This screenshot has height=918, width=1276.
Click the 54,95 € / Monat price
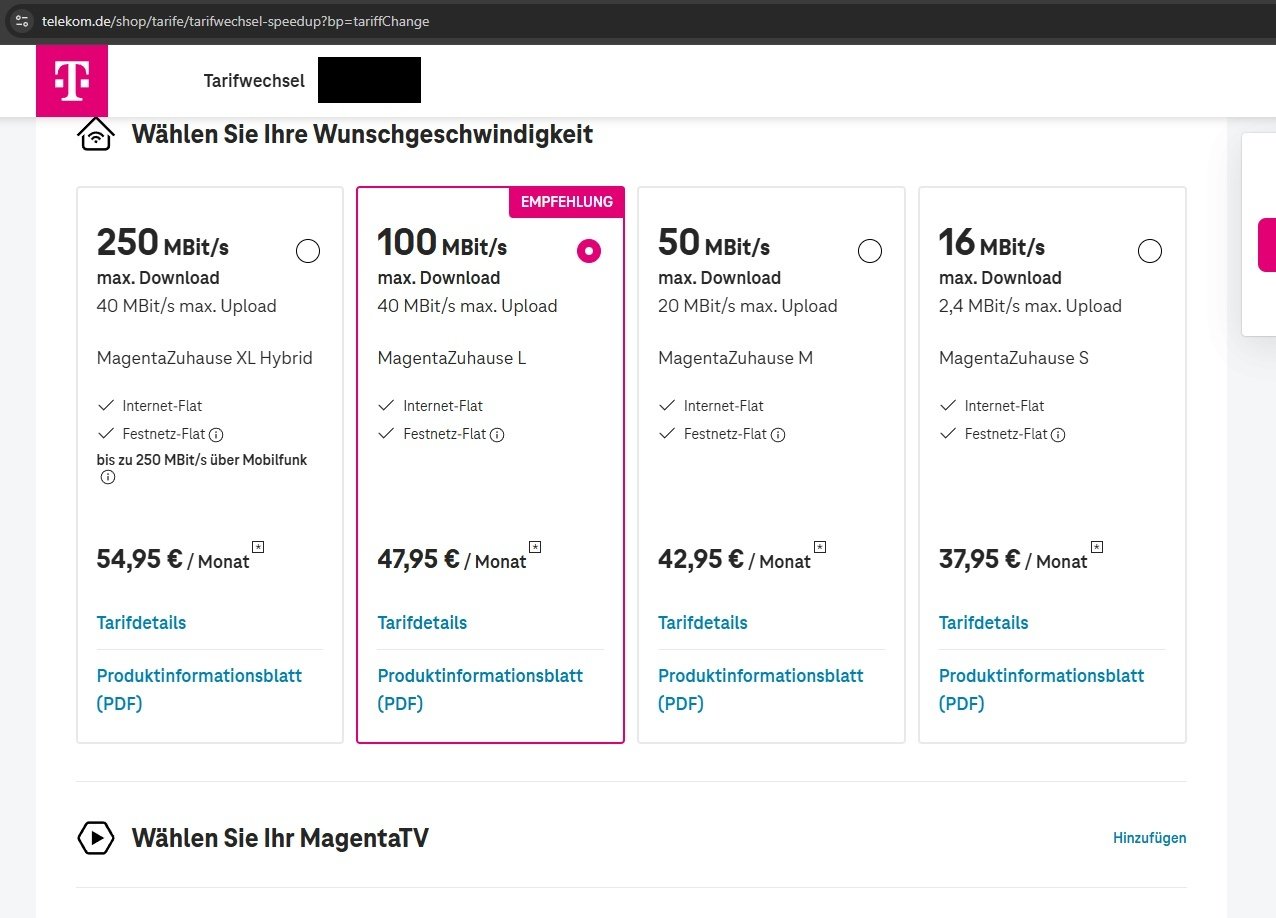coord(173,559)
